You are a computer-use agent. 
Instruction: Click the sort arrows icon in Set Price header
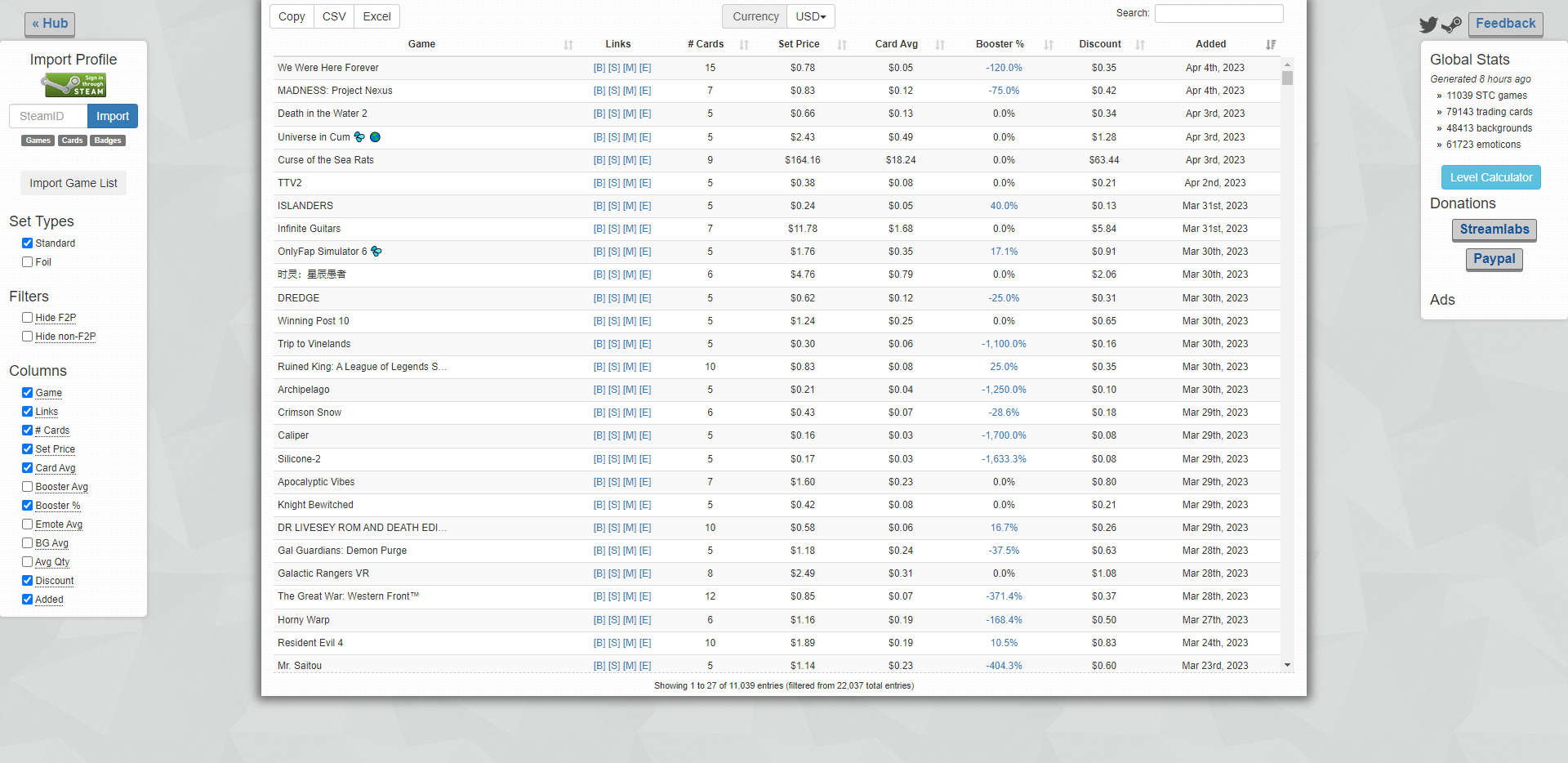click(842, 45)
